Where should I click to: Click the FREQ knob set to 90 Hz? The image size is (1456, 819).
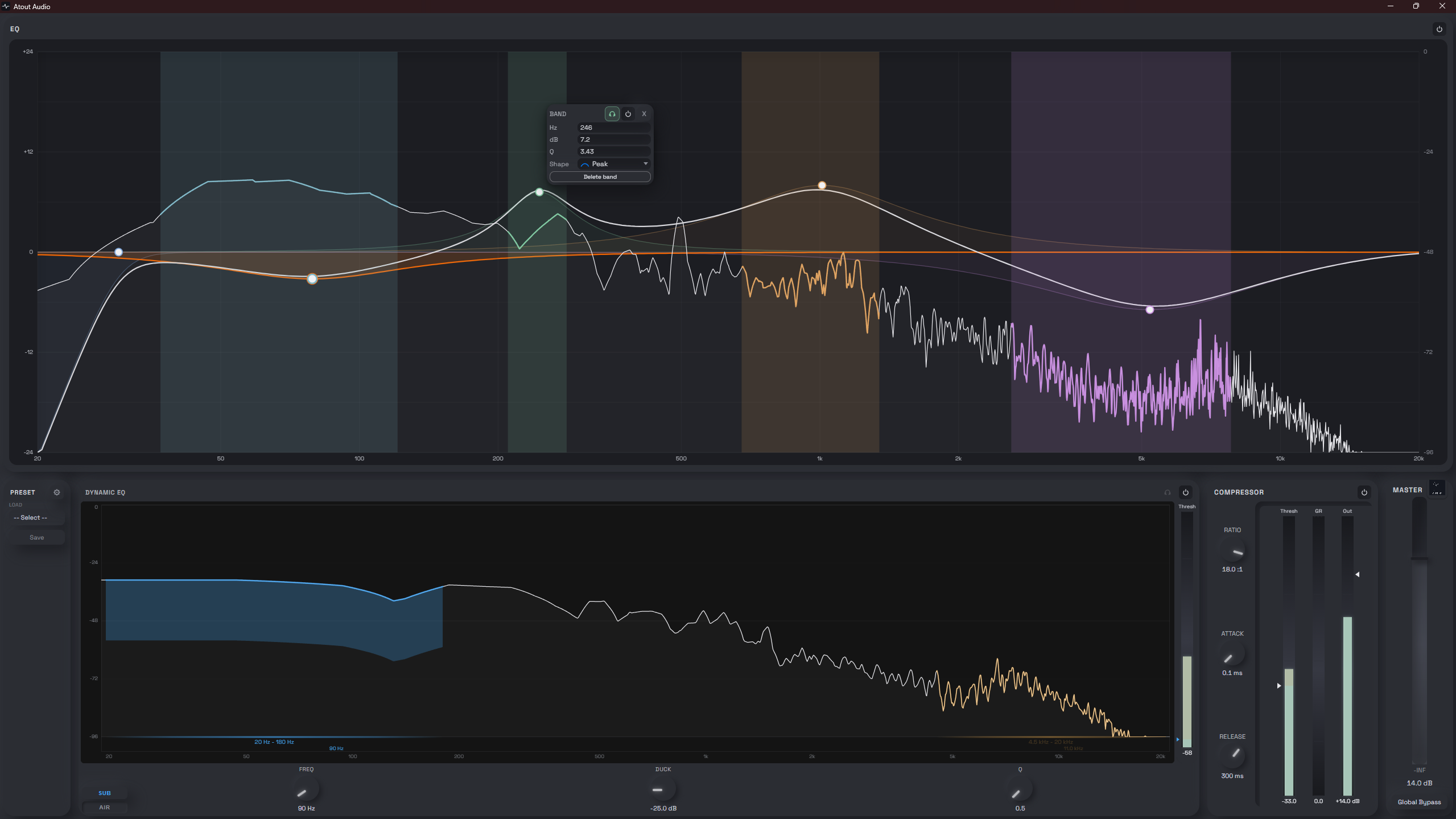[x=306, y=789]
